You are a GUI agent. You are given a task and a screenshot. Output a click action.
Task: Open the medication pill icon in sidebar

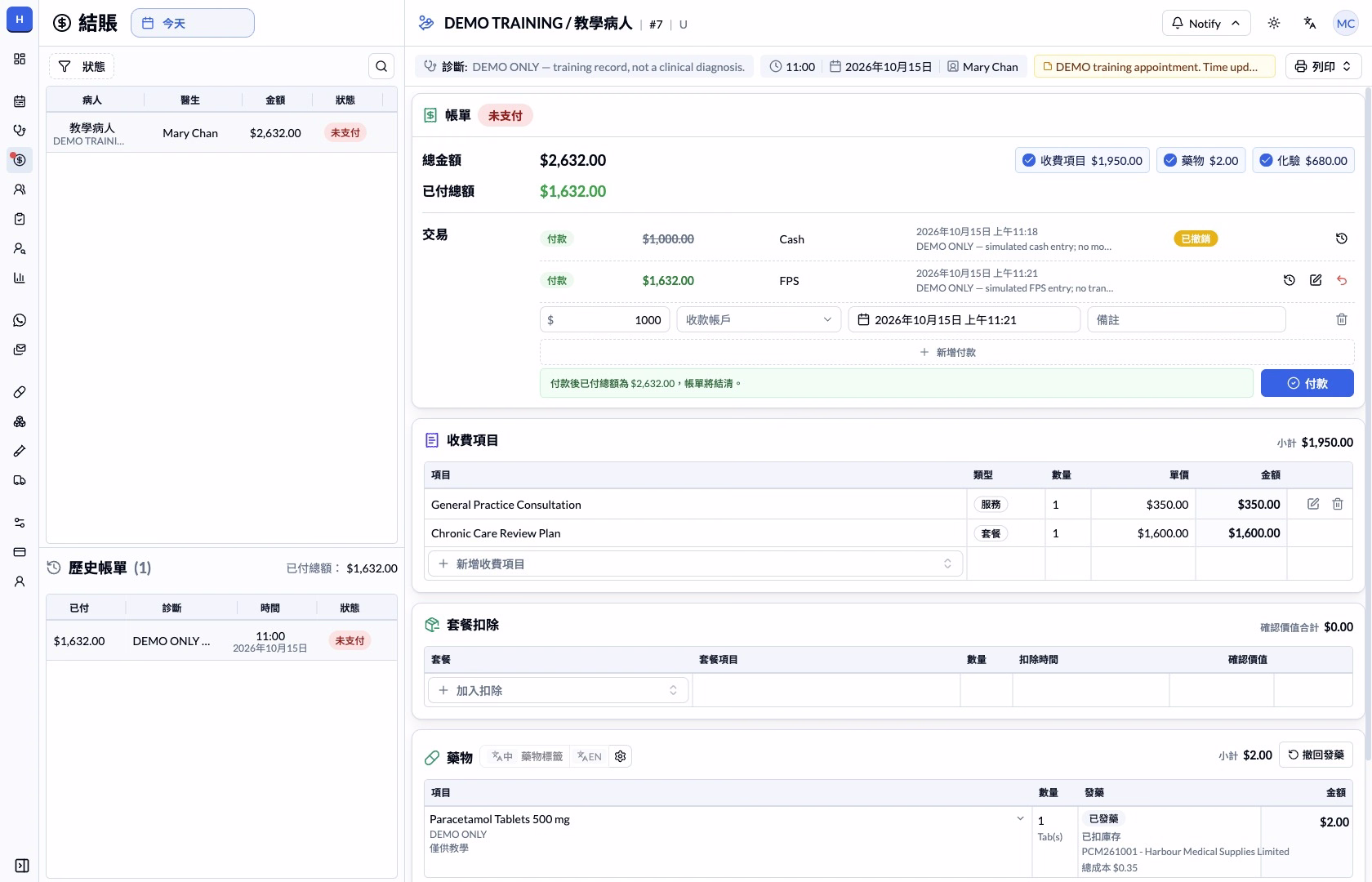(20, 392)
